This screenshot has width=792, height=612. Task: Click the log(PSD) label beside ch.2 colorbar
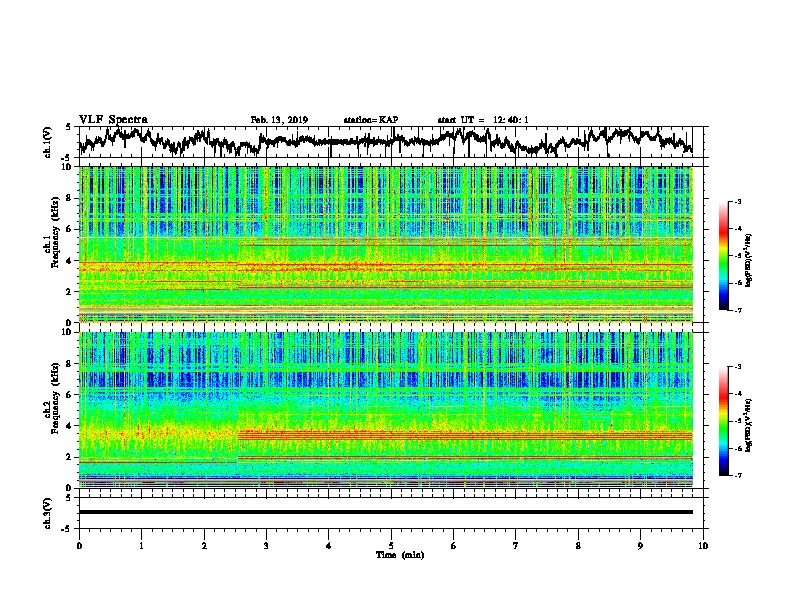pyautogui.click(x=749, y=425)
